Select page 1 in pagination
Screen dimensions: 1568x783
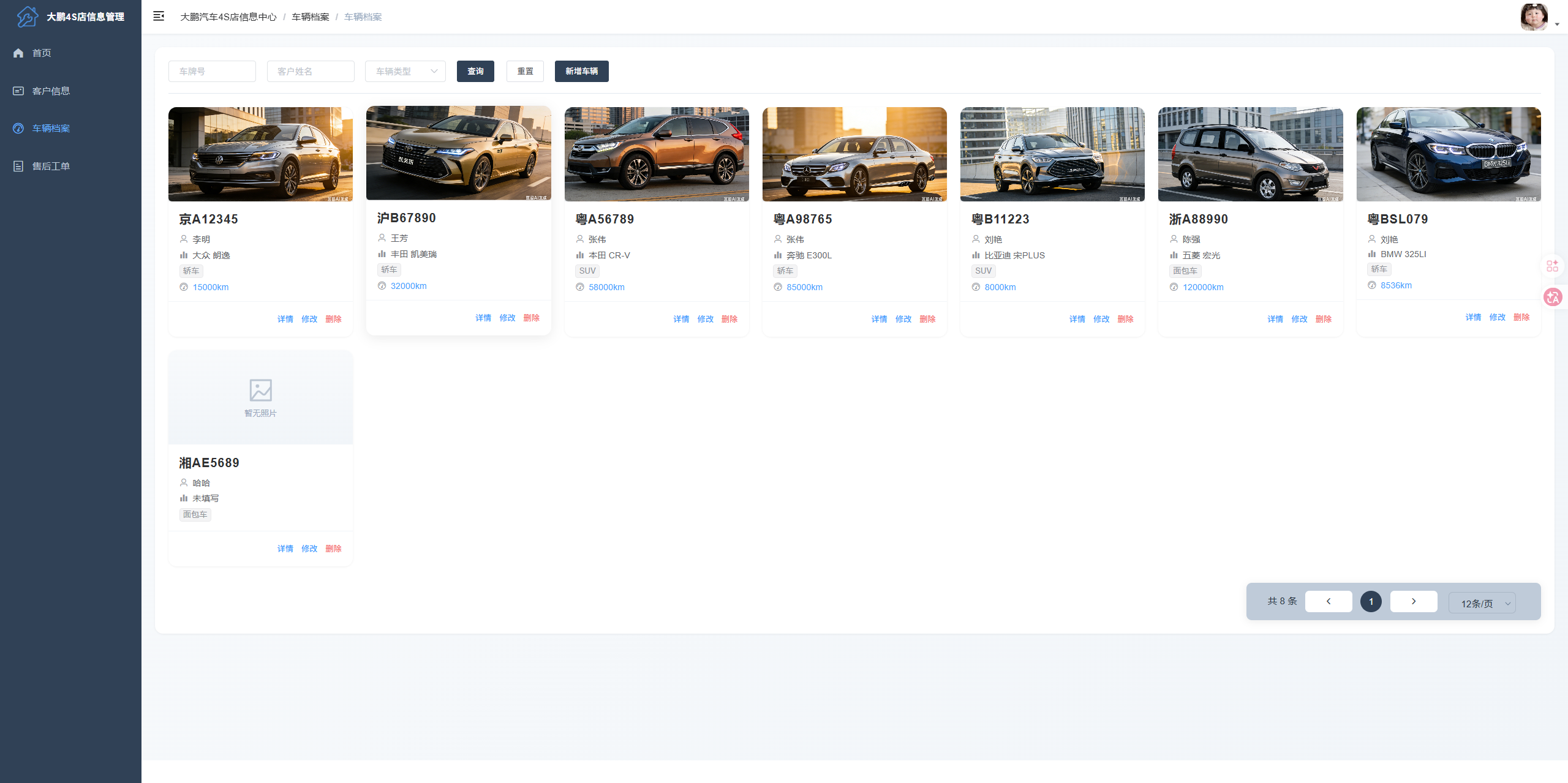[1371, 601]
